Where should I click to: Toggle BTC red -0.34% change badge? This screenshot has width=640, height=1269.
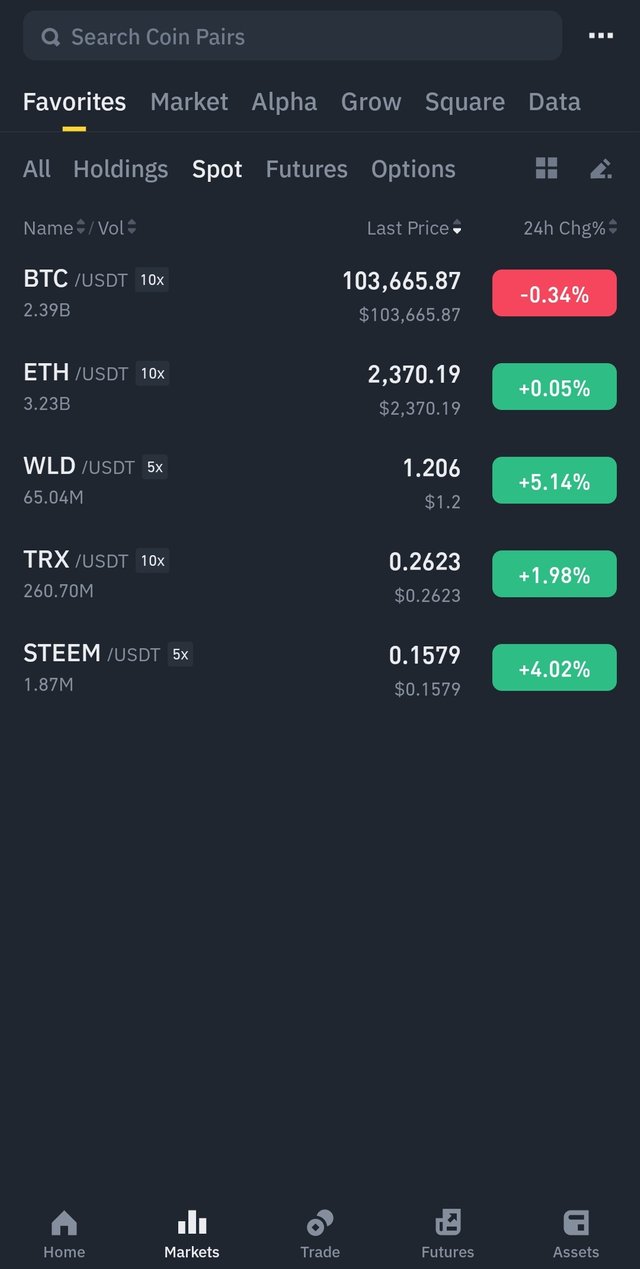(x=554, y=293)
